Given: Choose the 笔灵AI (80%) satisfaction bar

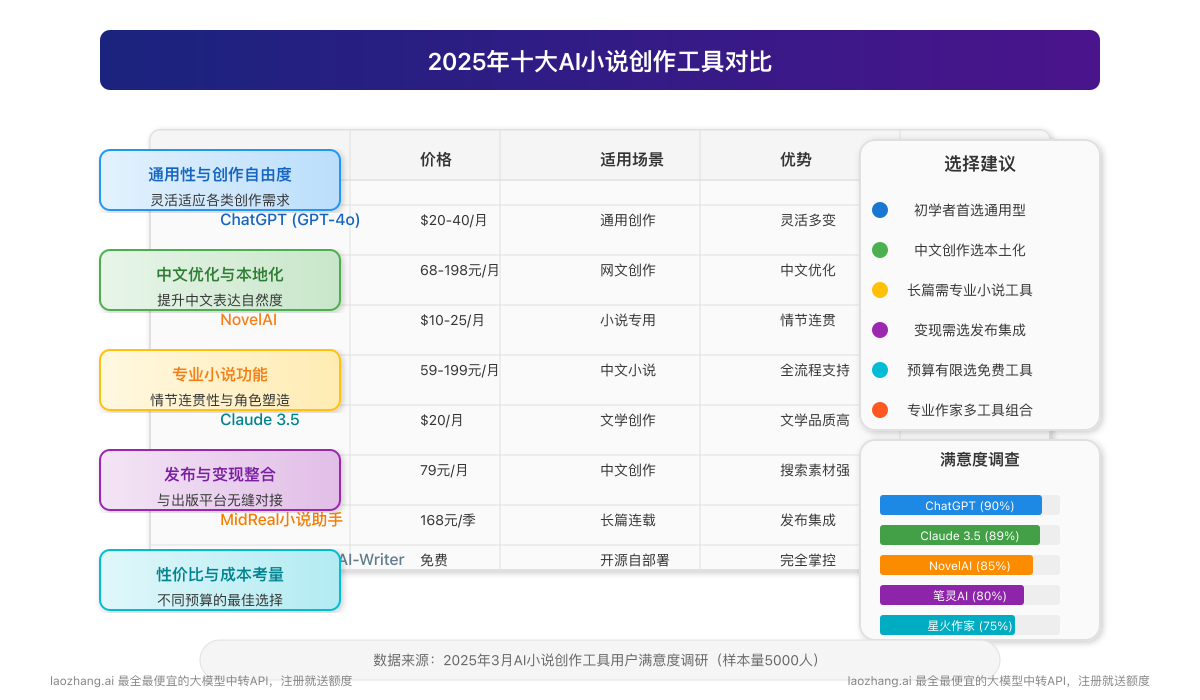Looking at the screenshot, I should [952, 596].
